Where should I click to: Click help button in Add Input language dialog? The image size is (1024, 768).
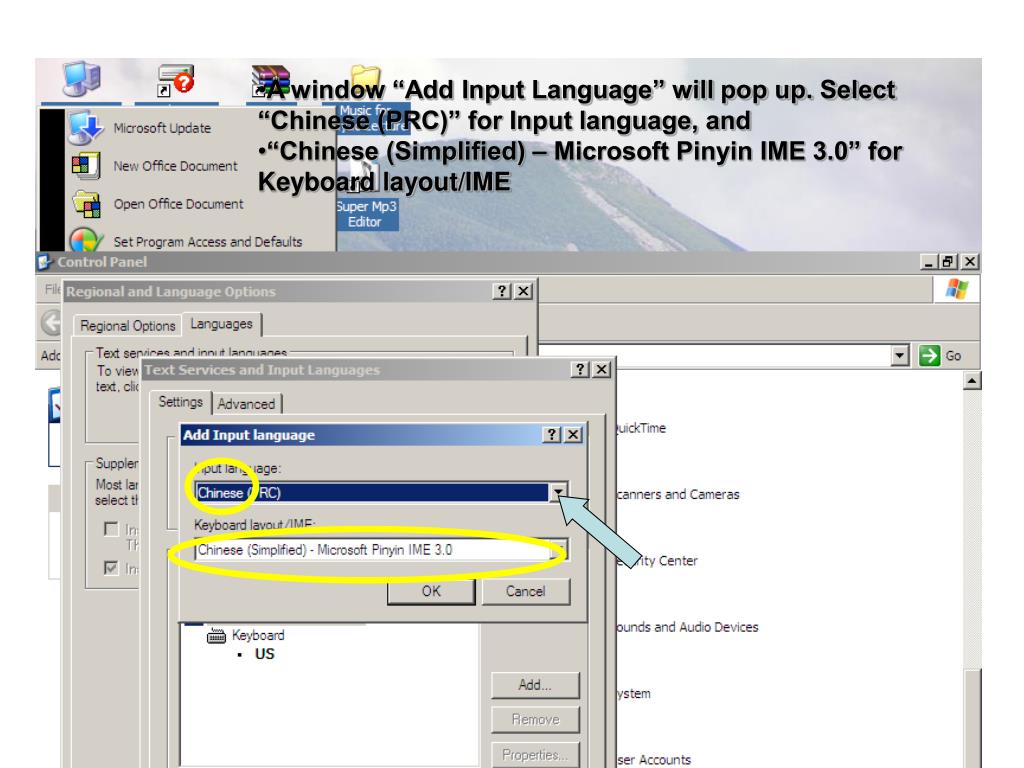click(552, 435)
